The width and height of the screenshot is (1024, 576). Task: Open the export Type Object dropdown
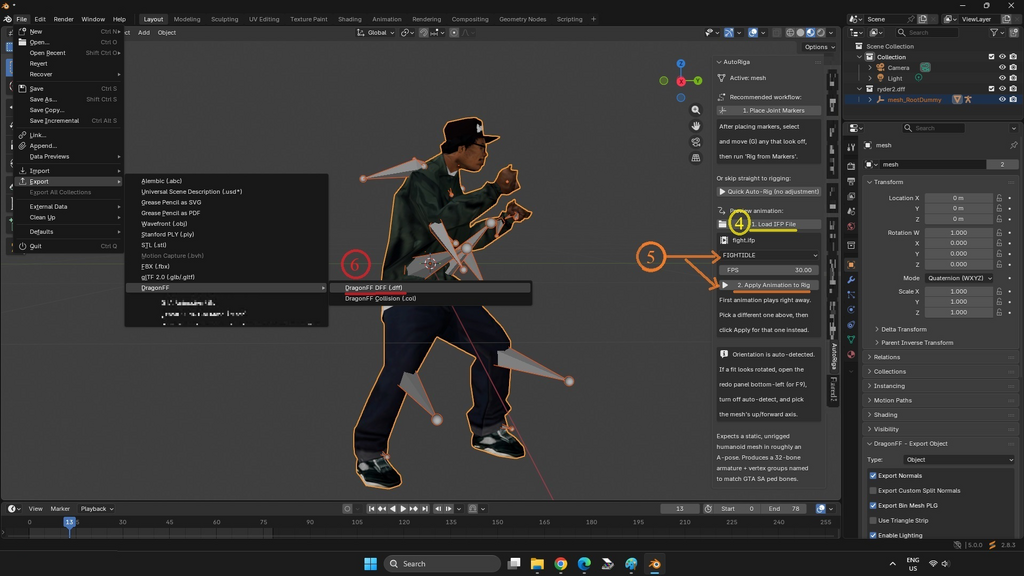point(959,460)
